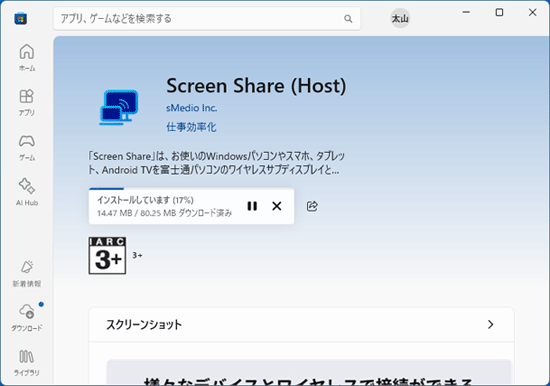
Task: Click the Screen Share (Host) title
Action: click(256, 86)
